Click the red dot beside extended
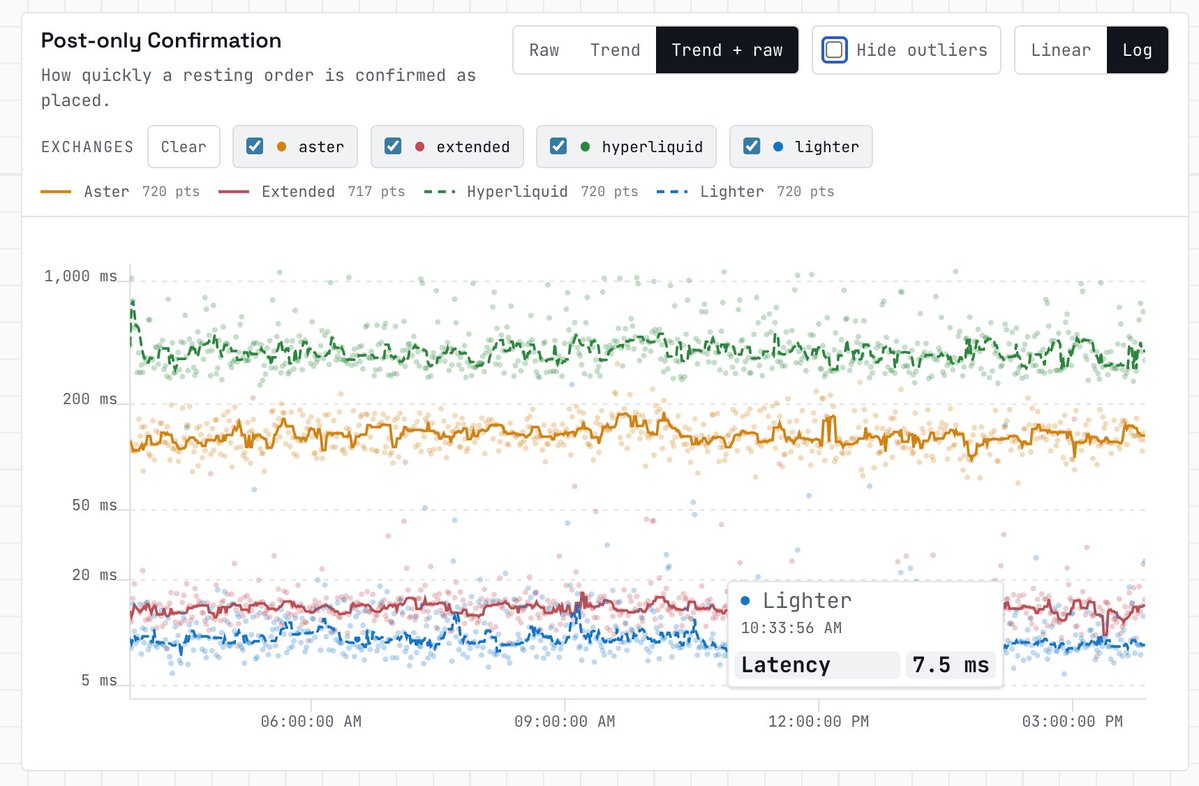Screen dimensions: 1199x786 (x=420, y=147)
